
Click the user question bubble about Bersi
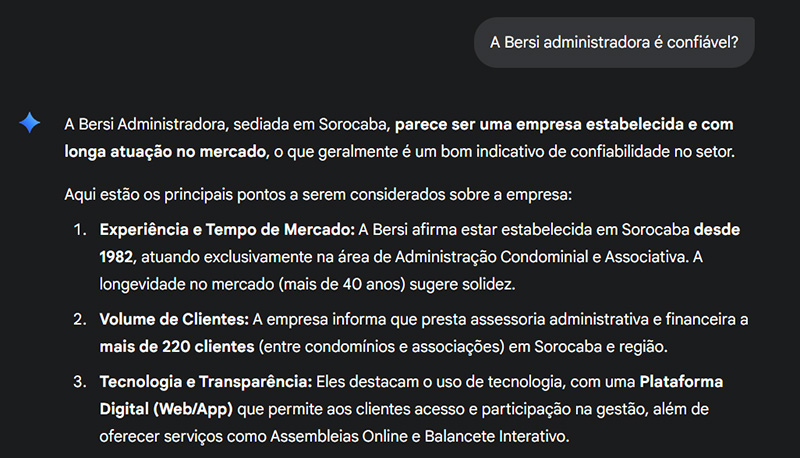(x=613, y=42)
